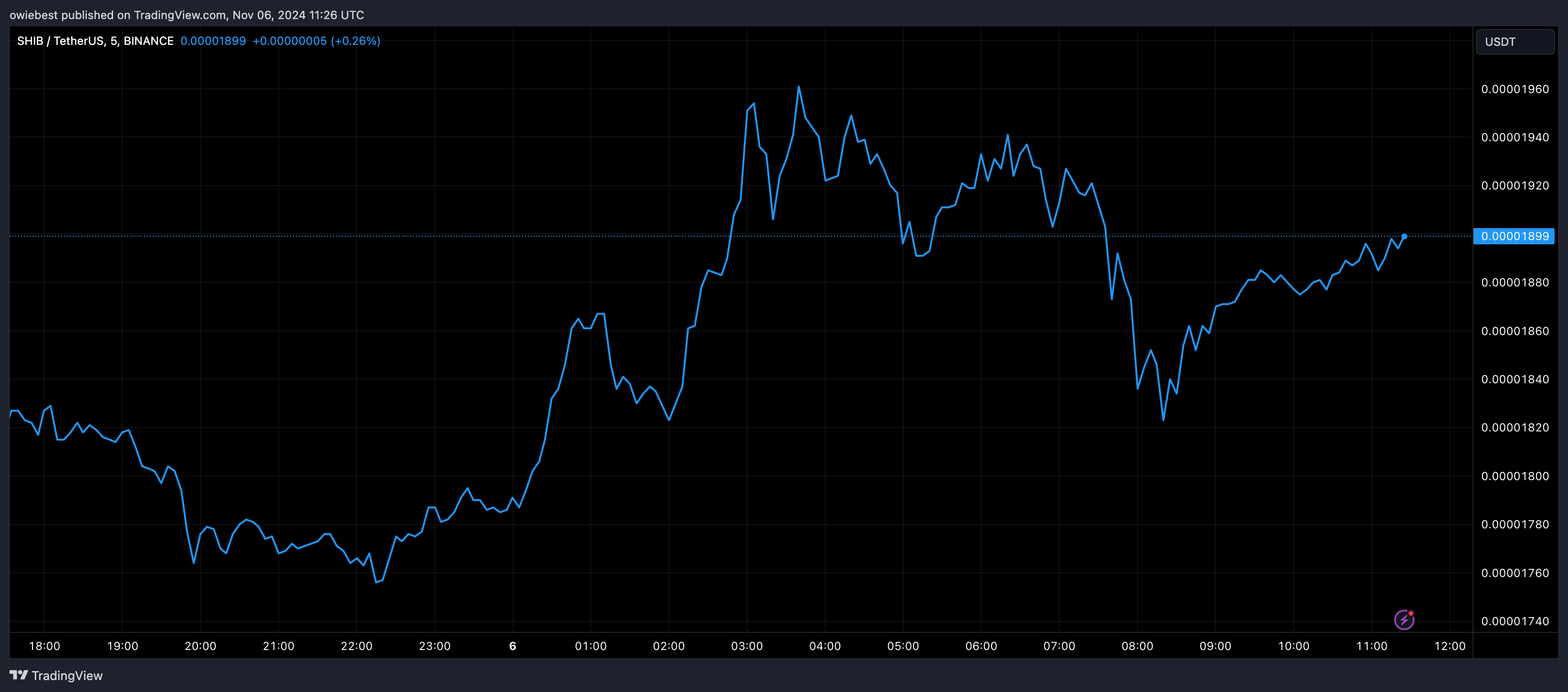The height and width of the screenshot is (692, 1568).
Task: Click the current price label 0.00001899
Action: [x=1514, y=236]
